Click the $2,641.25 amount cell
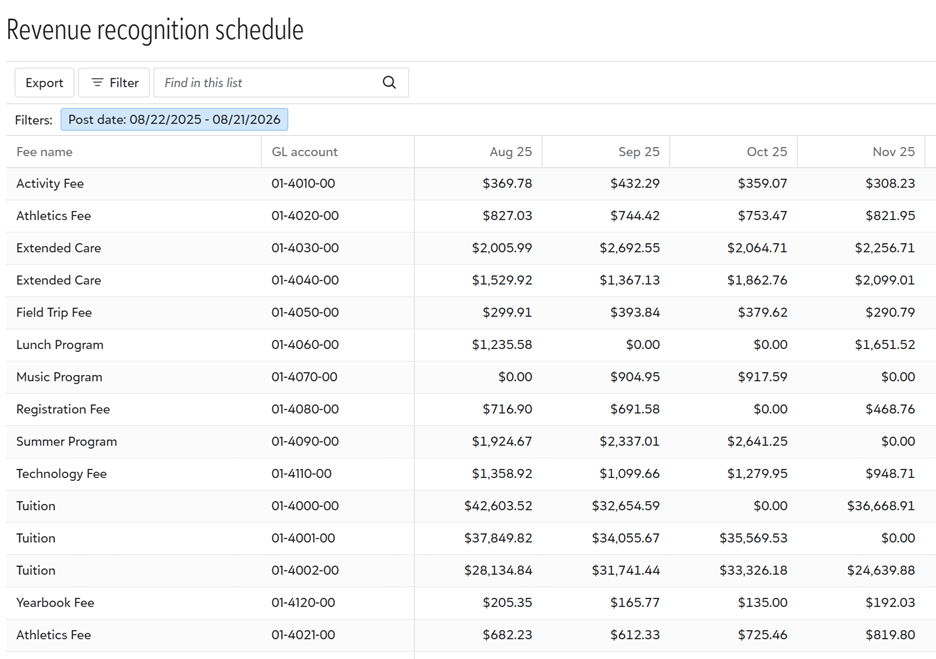Viewport: 936px width, 659px height. pyautogui.click(x=757, y=441)
